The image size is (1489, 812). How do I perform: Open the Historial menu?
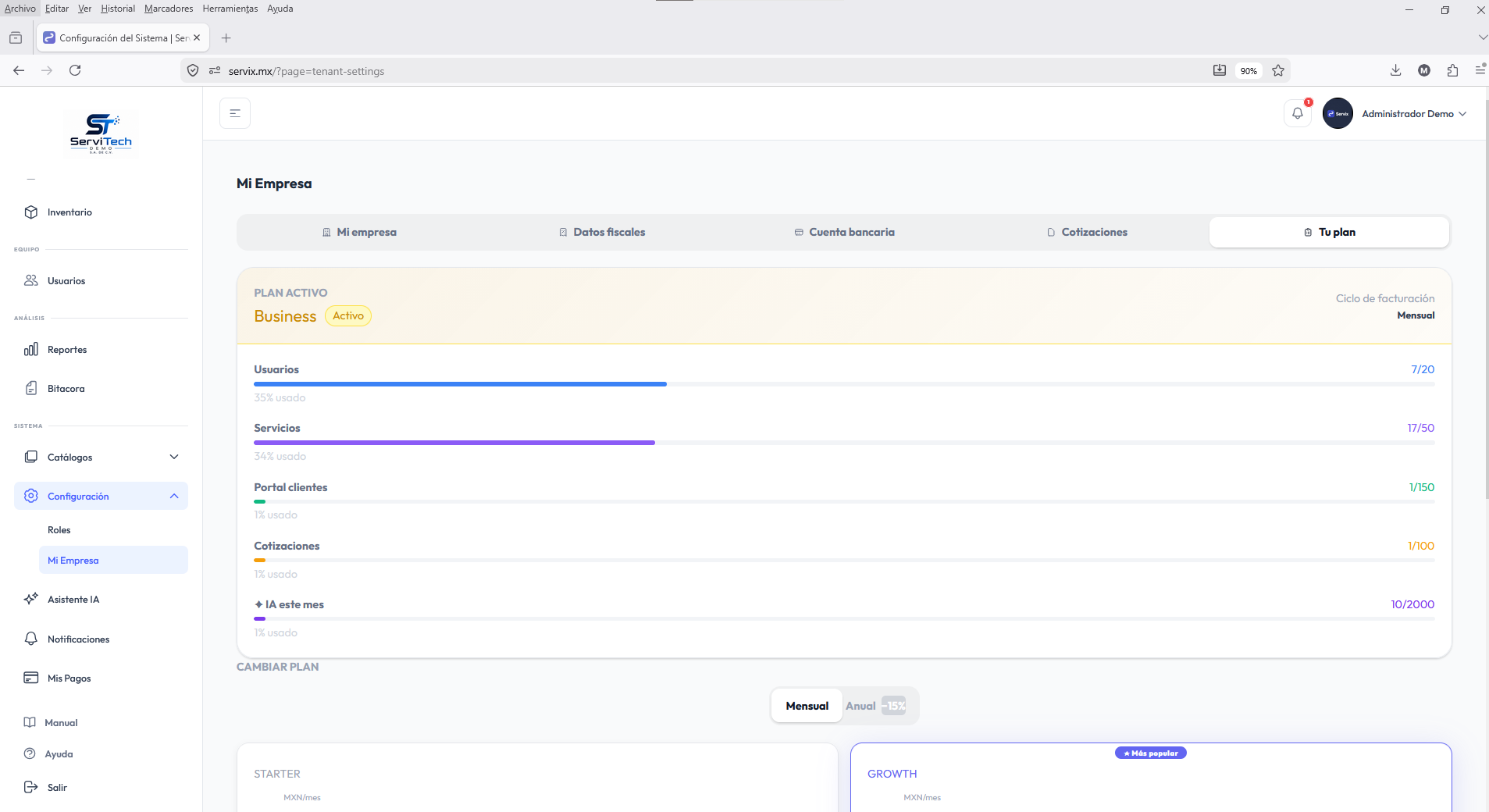click(x=118, y=9)
